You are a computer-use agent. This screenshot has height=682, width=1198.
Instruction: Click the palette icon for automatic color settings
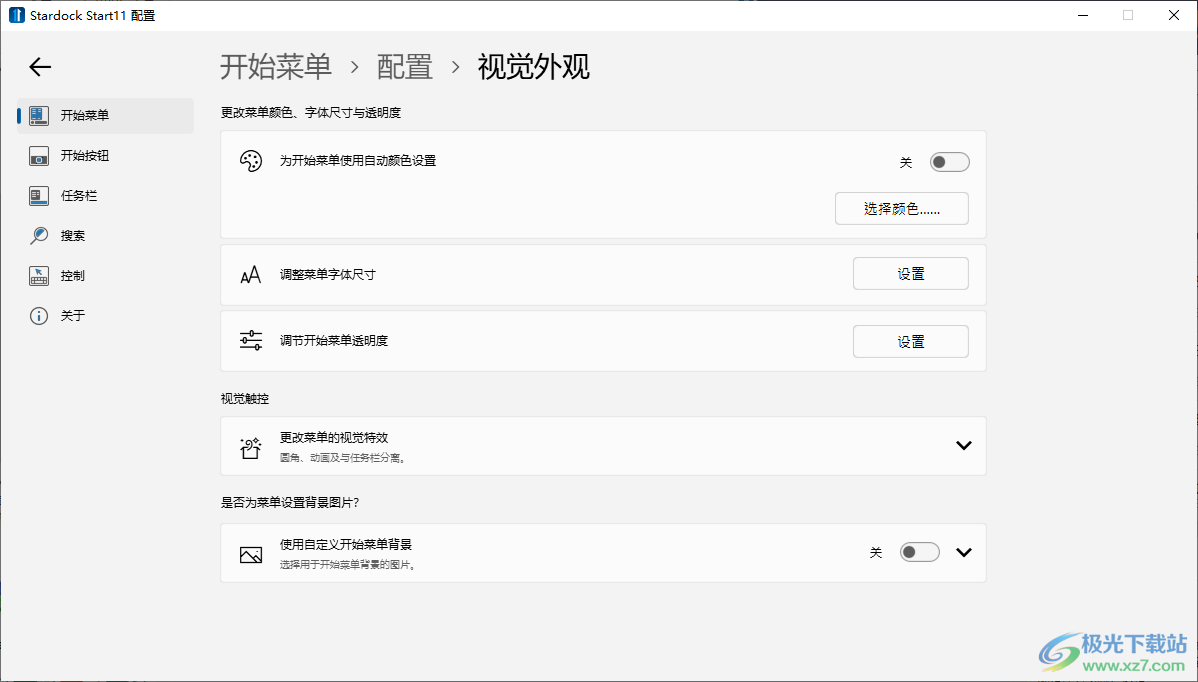point(251,161)
